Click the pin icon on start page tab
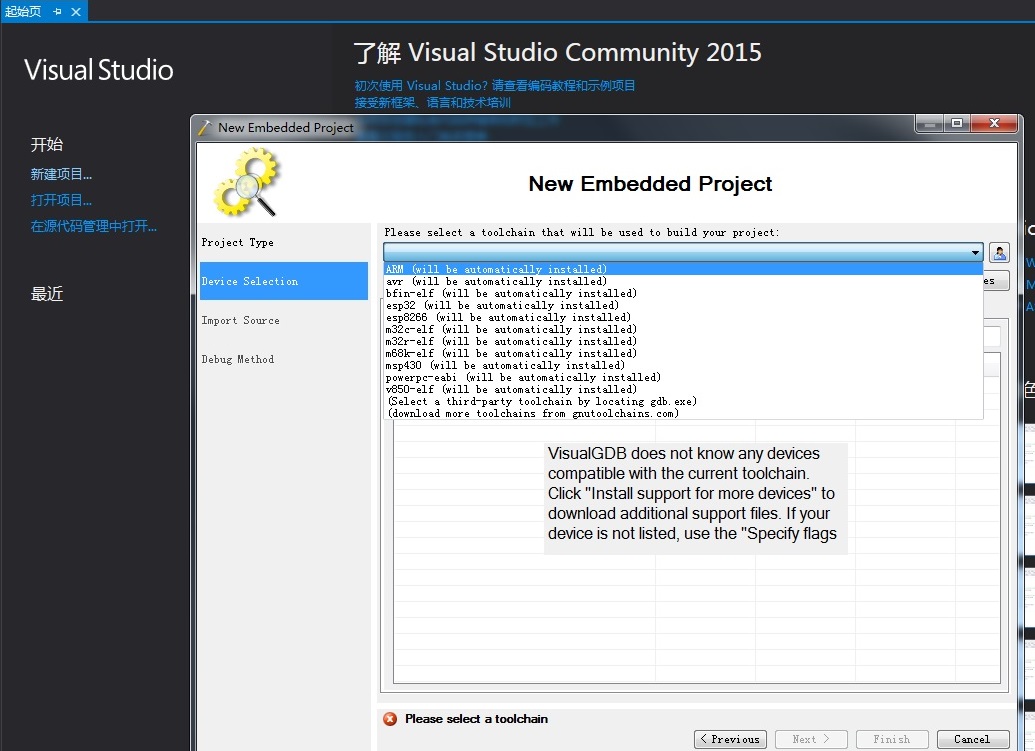This screenshot has width=1035, height=751. (57, 12)
